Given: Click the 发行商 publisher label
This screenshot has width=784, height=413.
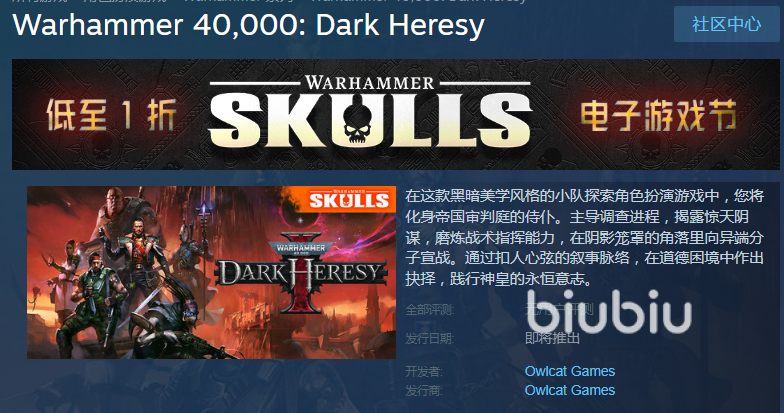Looking at the screenshot, I should [424, 390].
